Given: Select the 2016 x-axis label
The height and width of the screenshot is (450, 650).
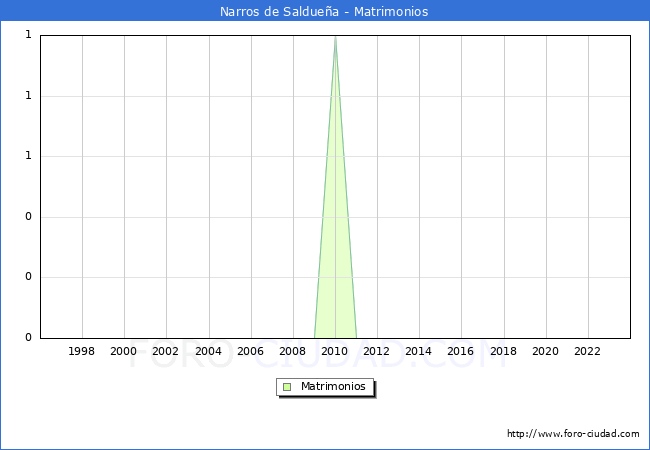Looking at the screenshot, I should pyautogui.click(x=461, y=351).
